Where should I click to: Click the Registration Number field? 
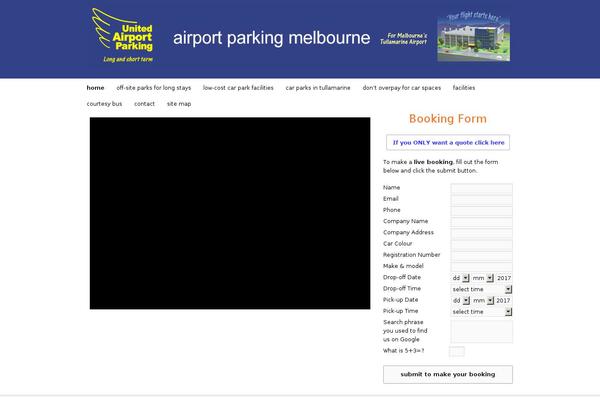coord(481,255)
